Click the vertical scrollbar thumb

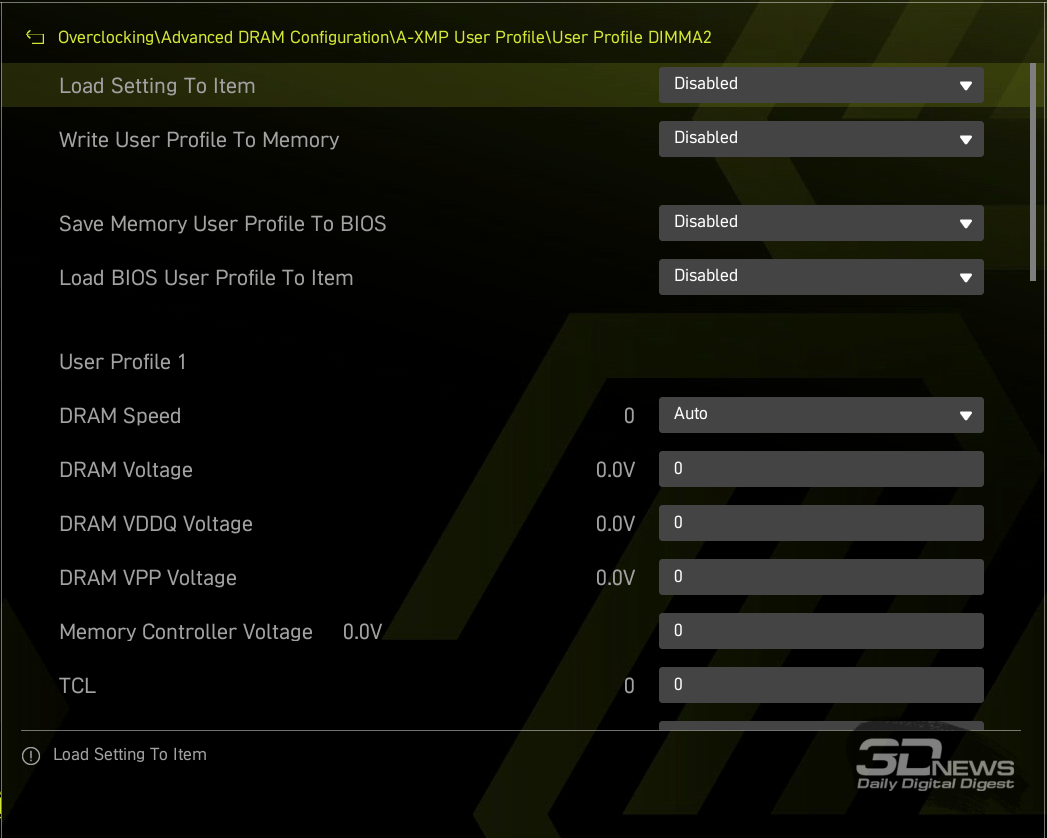click(x=1034, y=172)
